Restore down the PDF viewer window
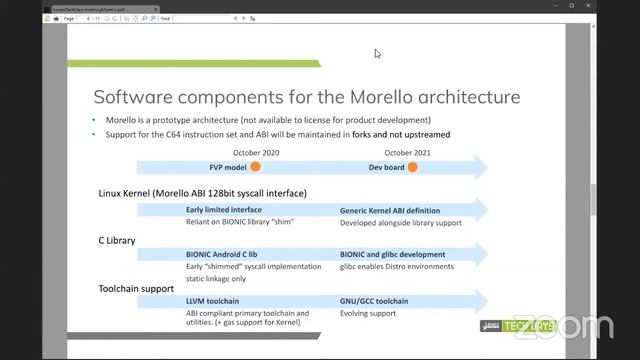The image size is (640, 360). (572, 6)
